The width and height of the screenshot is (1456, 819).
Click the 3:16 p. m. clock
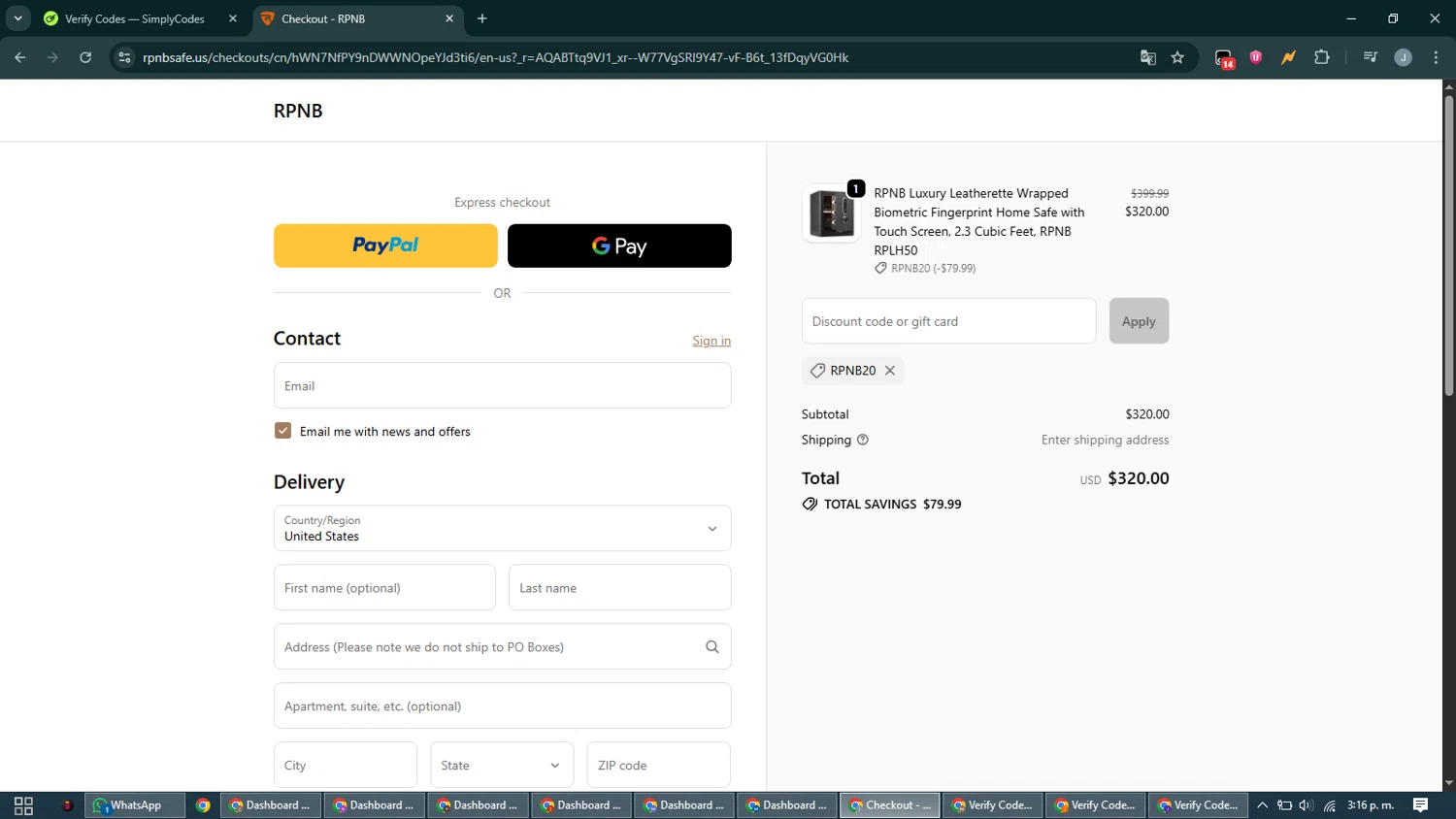[1371, 805]
